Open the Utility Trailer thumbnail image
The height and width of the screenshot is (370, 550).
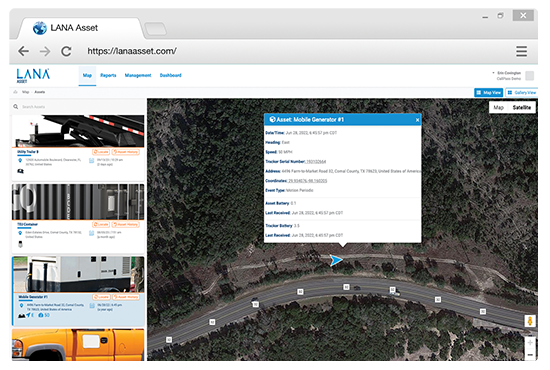pos(78,131)
